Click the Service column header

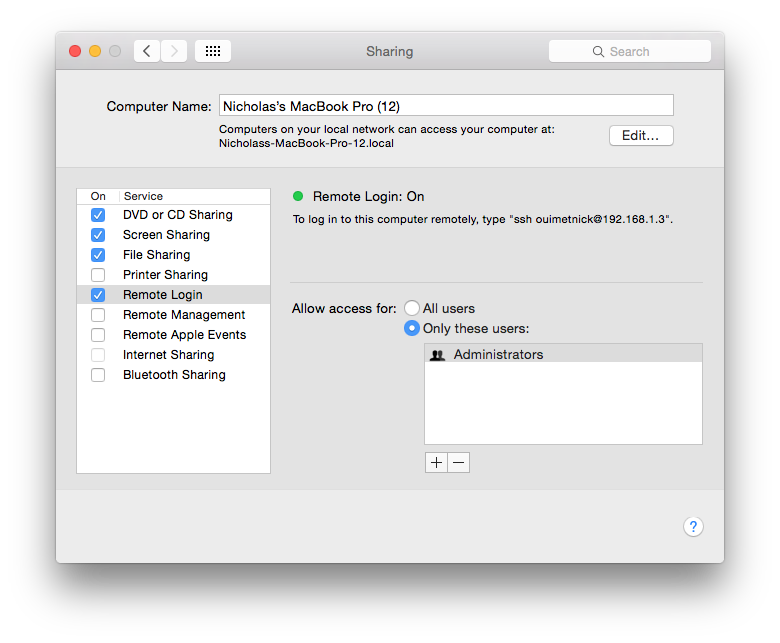point(195,196)
